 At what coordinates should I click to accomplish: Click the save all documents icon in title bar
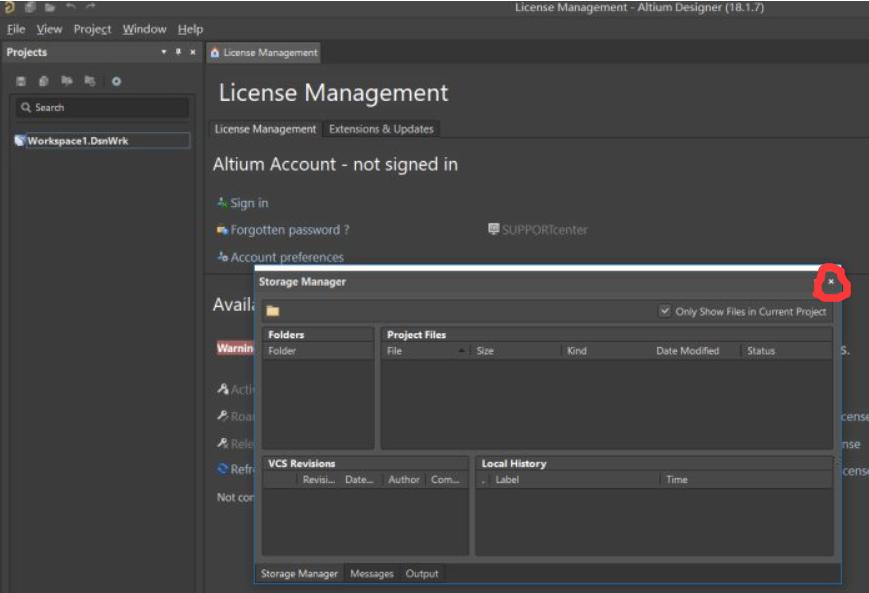click(30, 7)
